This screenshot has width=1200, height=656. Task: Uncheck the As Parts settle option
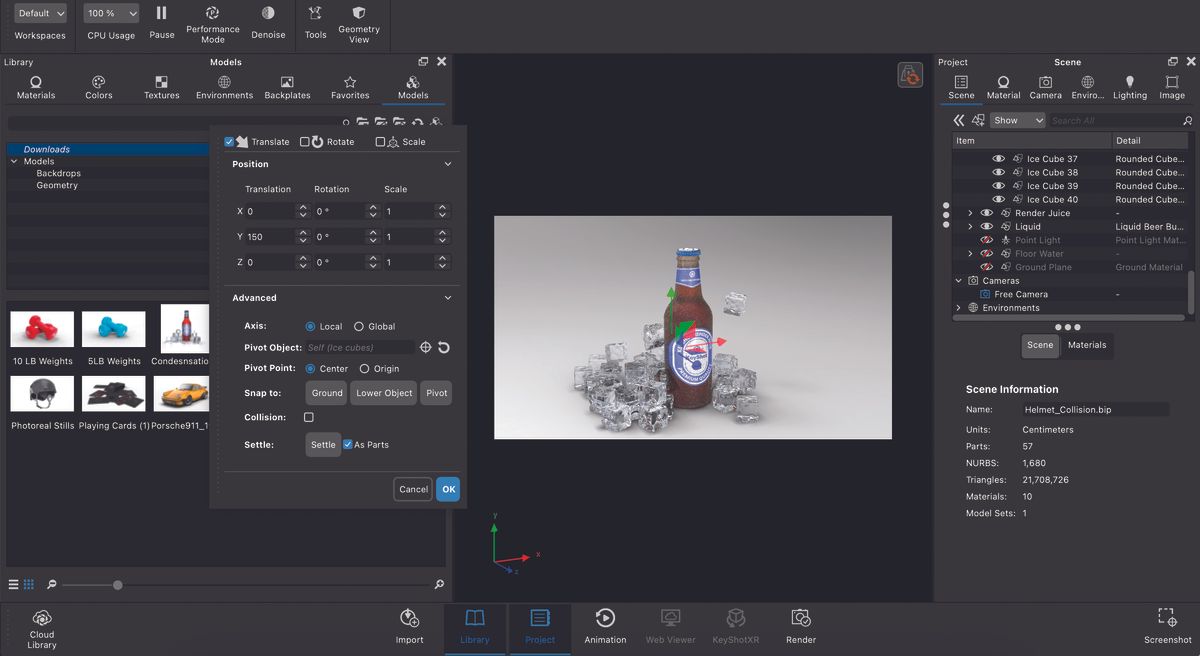point(348,444)
